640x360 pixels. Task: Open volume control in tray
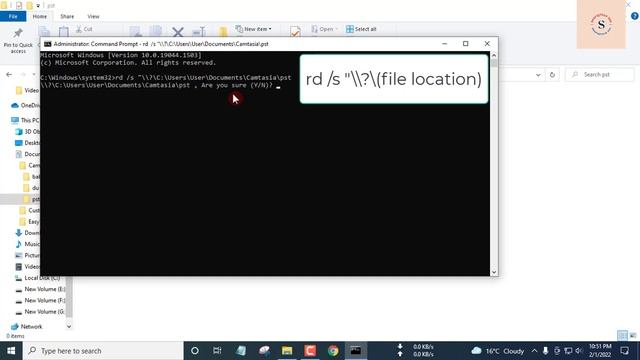(x=579, y=351)
